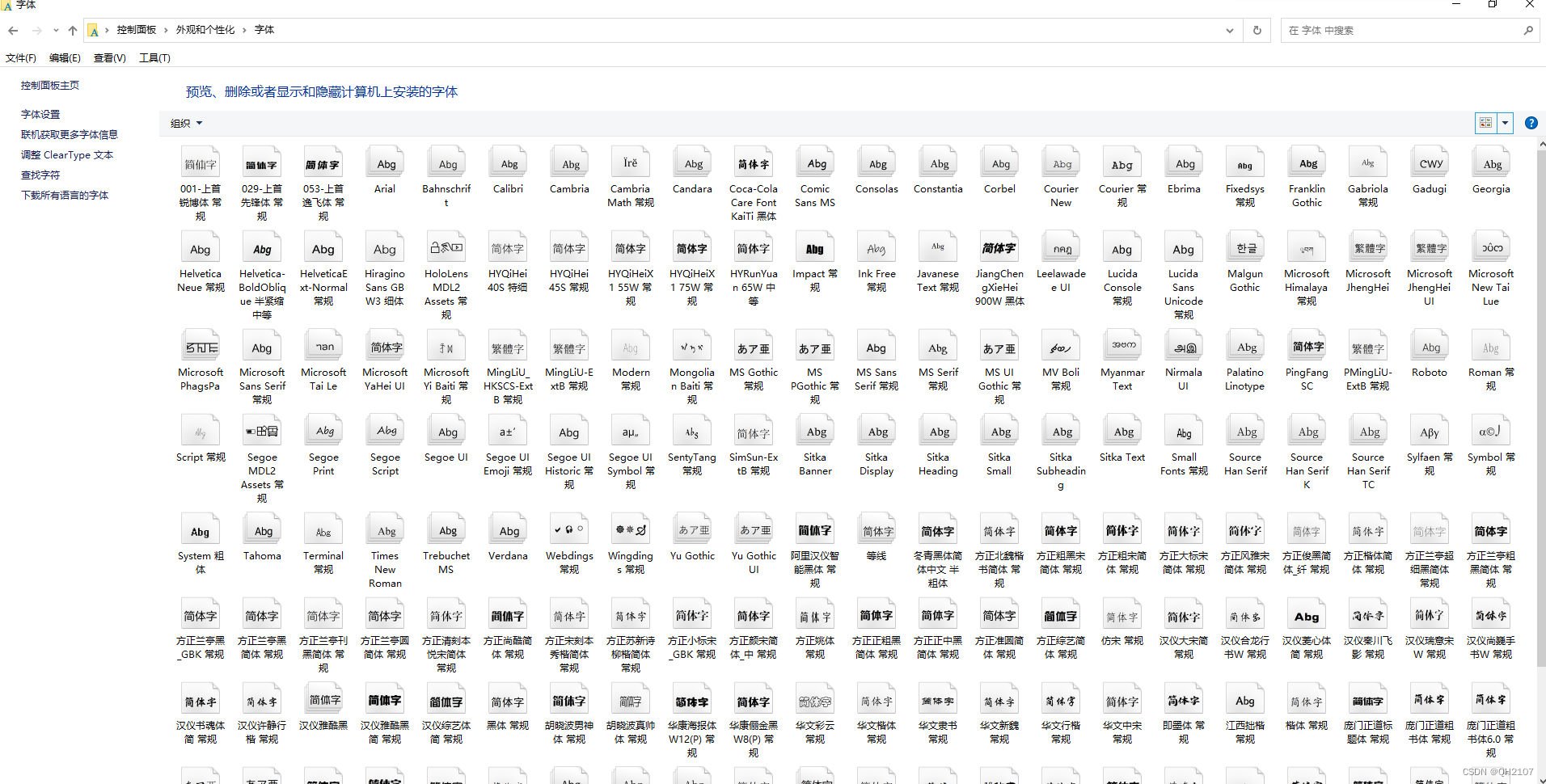
Task: Select the Verdana font icon
Action: (508, 530)
